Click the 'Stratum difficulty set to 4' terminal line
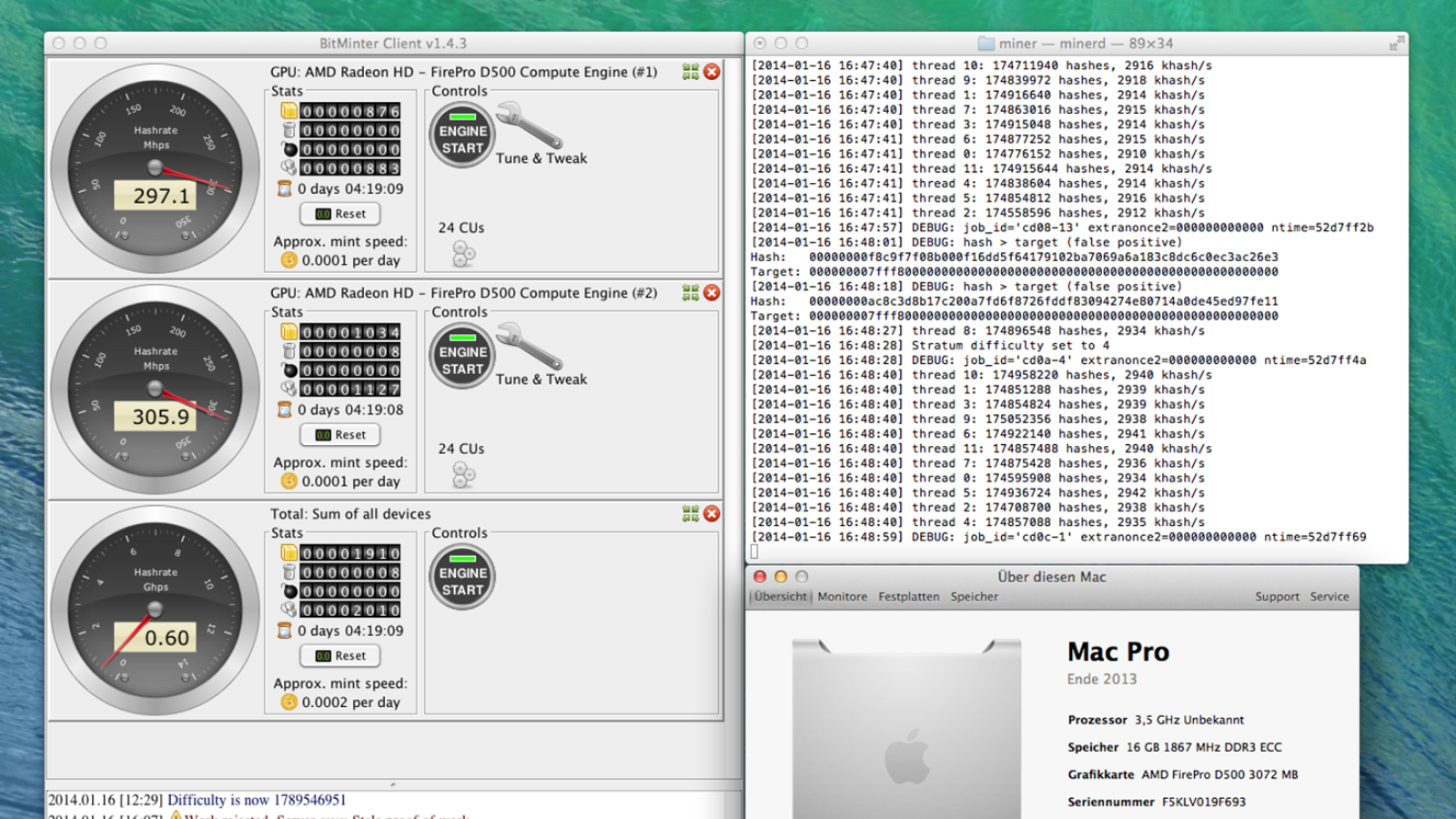1456x819 pixels. [x=930, y=346]
